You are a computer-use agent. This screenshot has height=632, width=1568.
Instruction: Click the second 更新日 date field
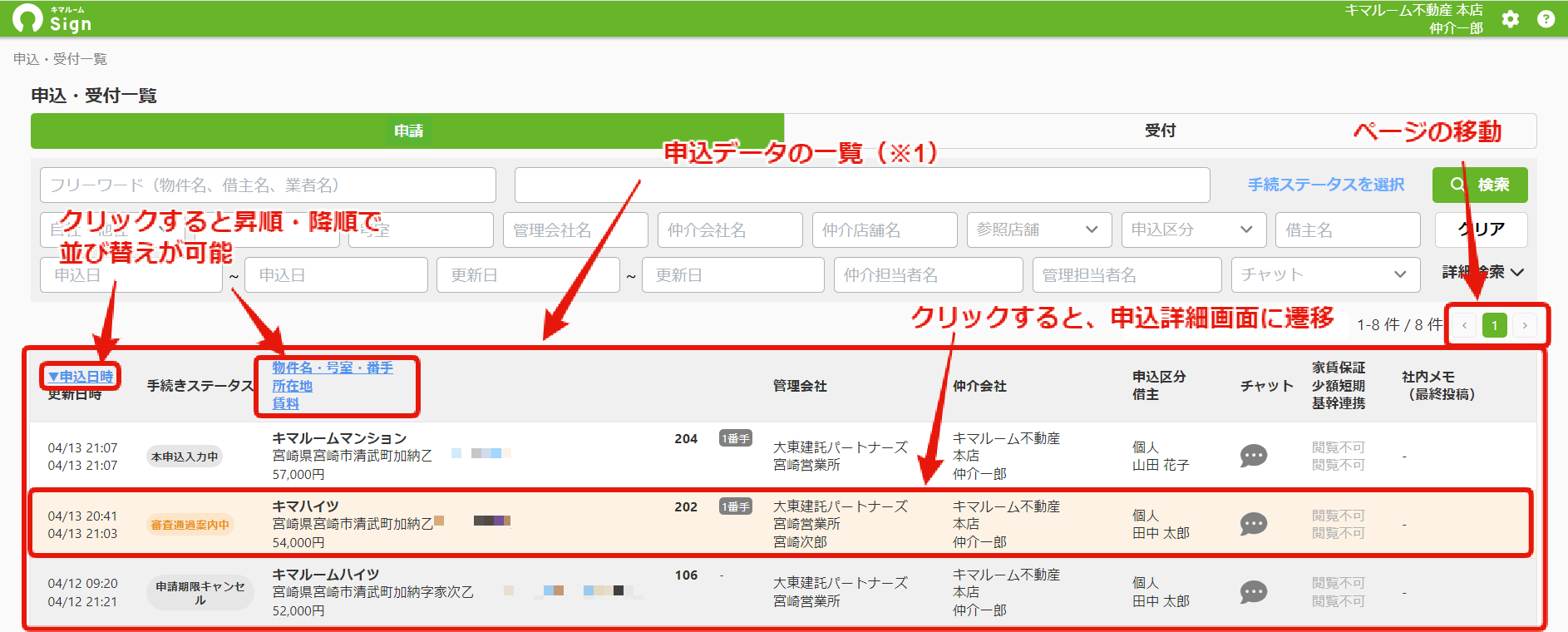(732, 274)
